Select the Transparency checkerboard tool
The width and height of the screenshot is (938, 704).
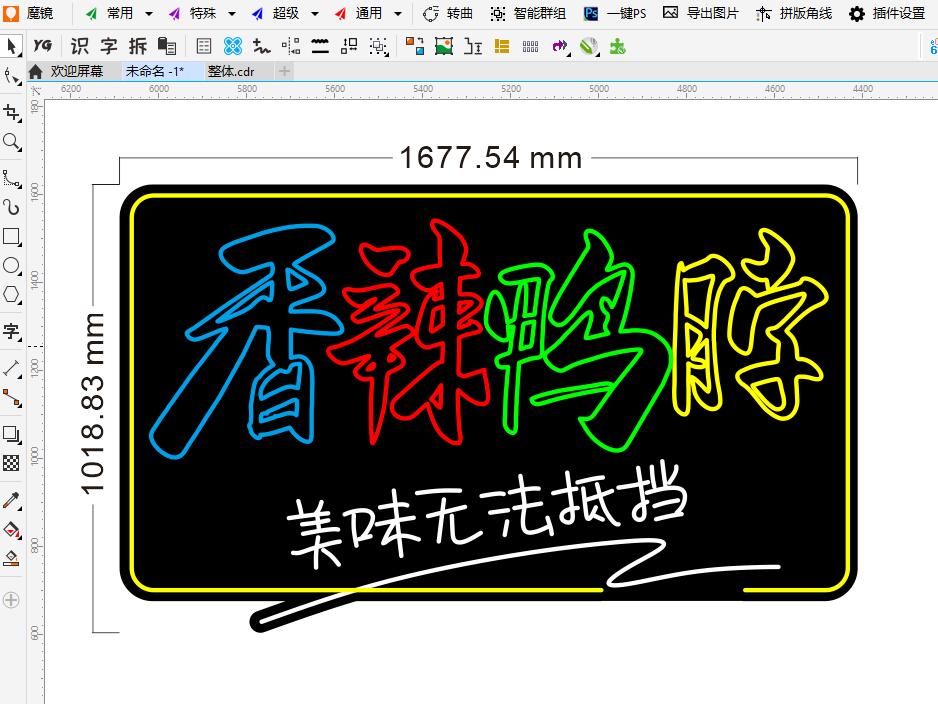[x=11, y=463]
